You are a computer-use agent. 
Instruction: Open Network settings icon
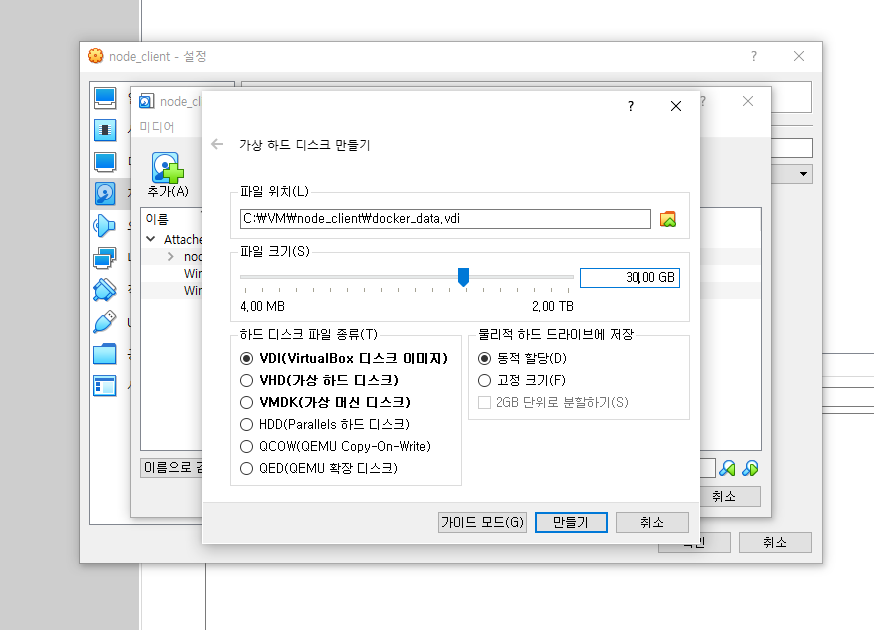[x=105, y=258]
